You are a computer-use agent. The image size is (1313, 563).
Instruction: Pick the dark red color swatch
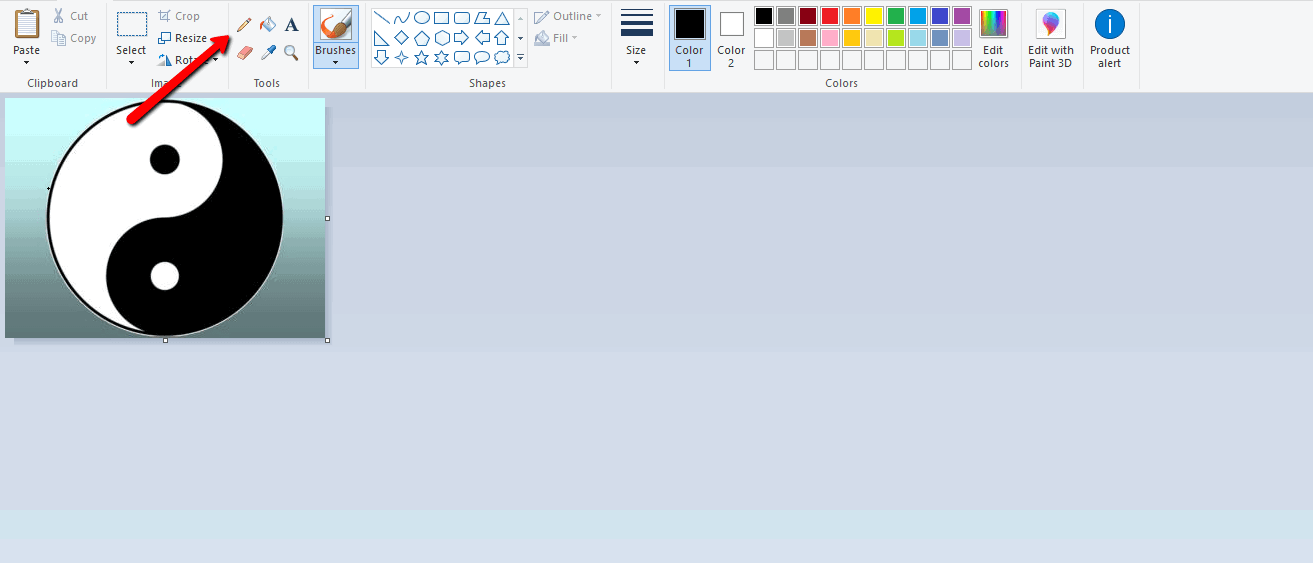pos(808,16)
